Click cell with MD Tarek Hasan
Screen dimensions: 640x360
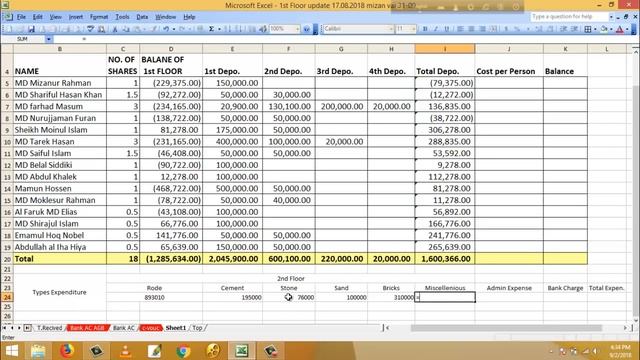point(60,142)
